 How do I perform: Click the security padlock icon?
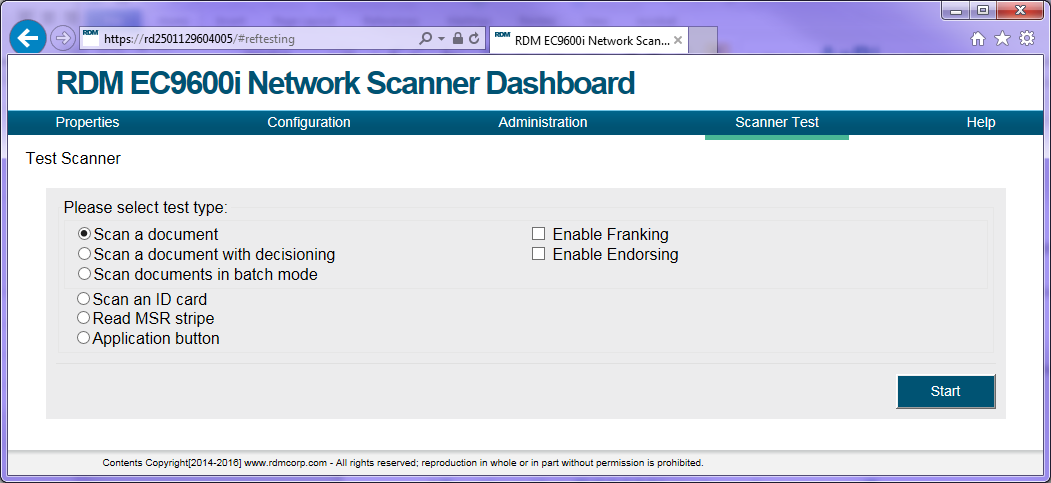(x=458, y=39)
